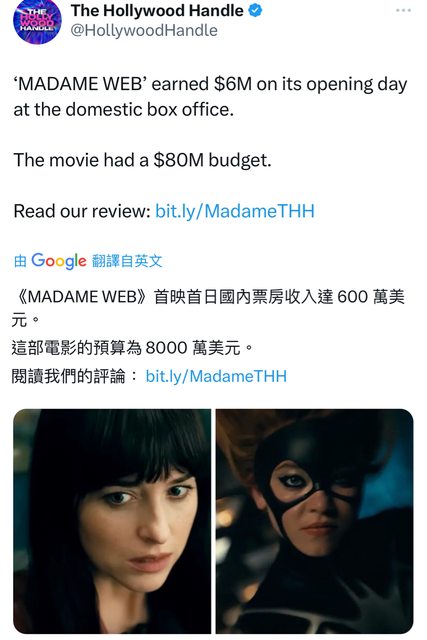Click the Google logo in translation notice
The image size is (427, 640).
59,261
